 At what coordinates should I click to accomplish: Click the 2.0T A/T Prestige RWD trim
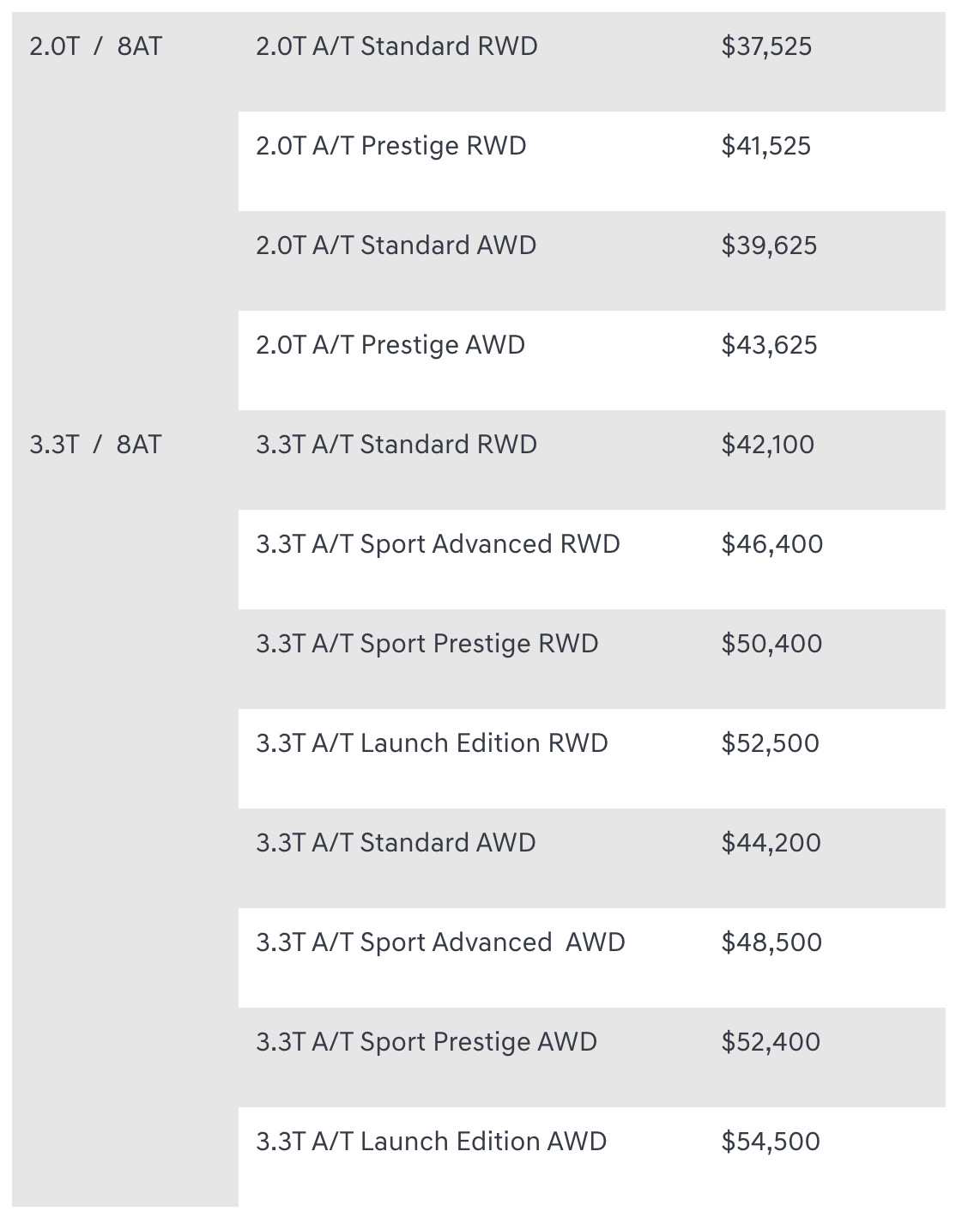click(391, 146)
